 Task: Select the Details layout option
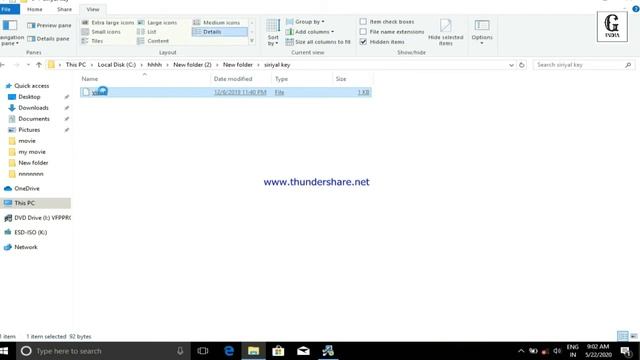(x=220, y=32)
